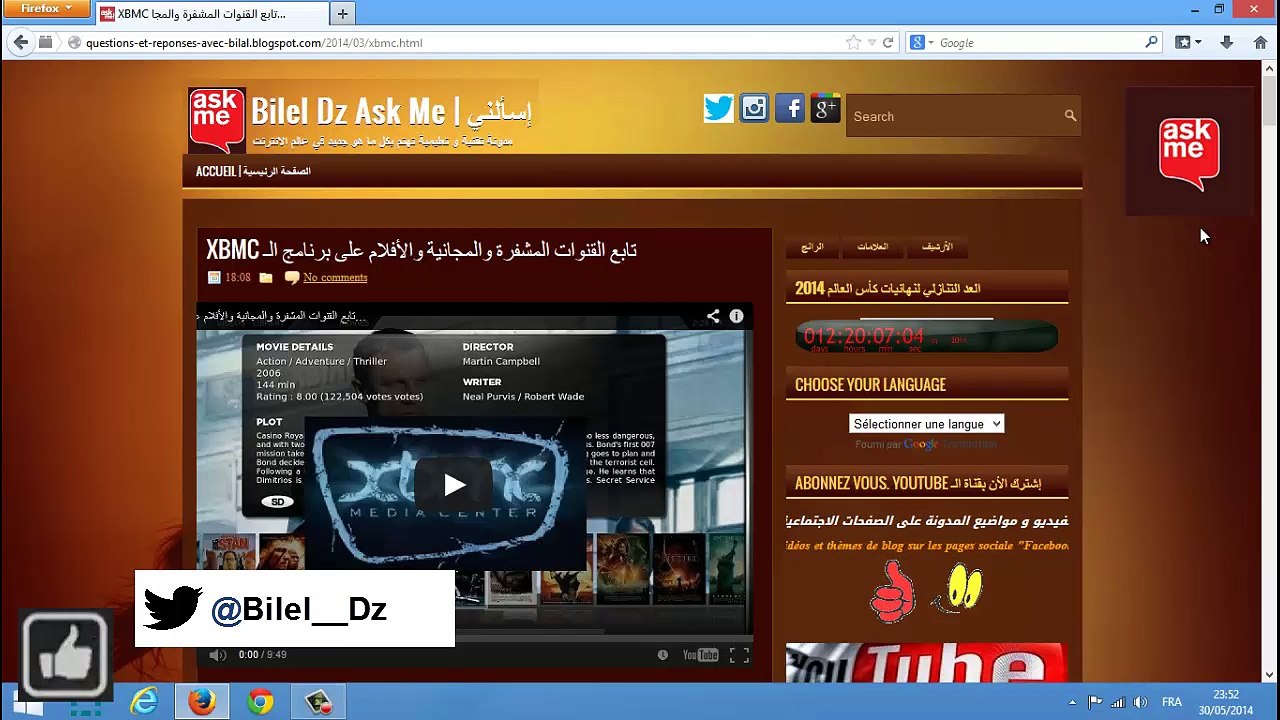Click the magnifier in the Google search box
Viewport: 1280px width, 720px height.
[1151, 43]
